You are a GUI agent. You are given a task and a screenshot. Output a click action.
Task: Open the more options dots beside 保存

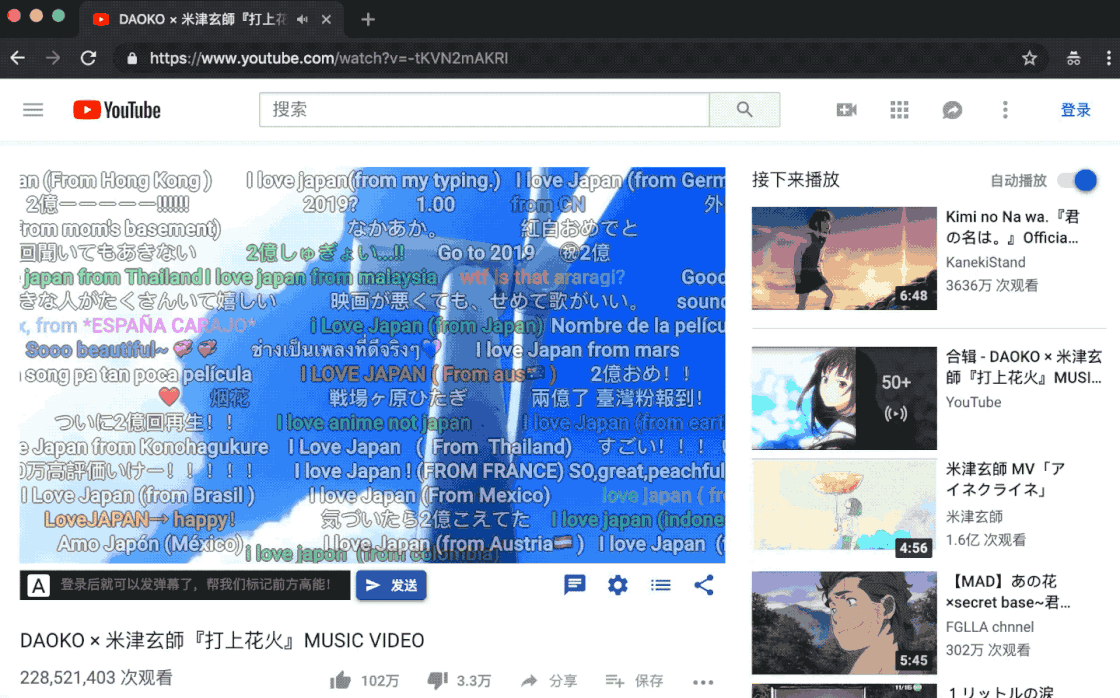click(x=704, y=681)
